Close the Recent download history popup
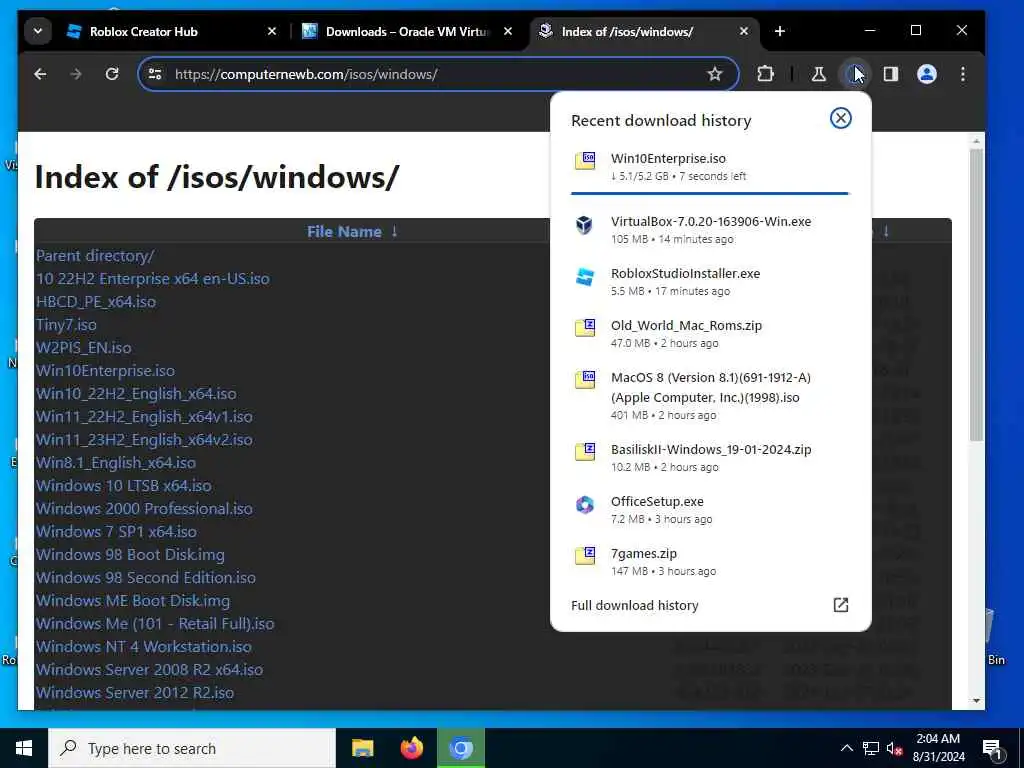This screenshot has width=1024, height=768. pyautogui.click(x=840, y=118)
